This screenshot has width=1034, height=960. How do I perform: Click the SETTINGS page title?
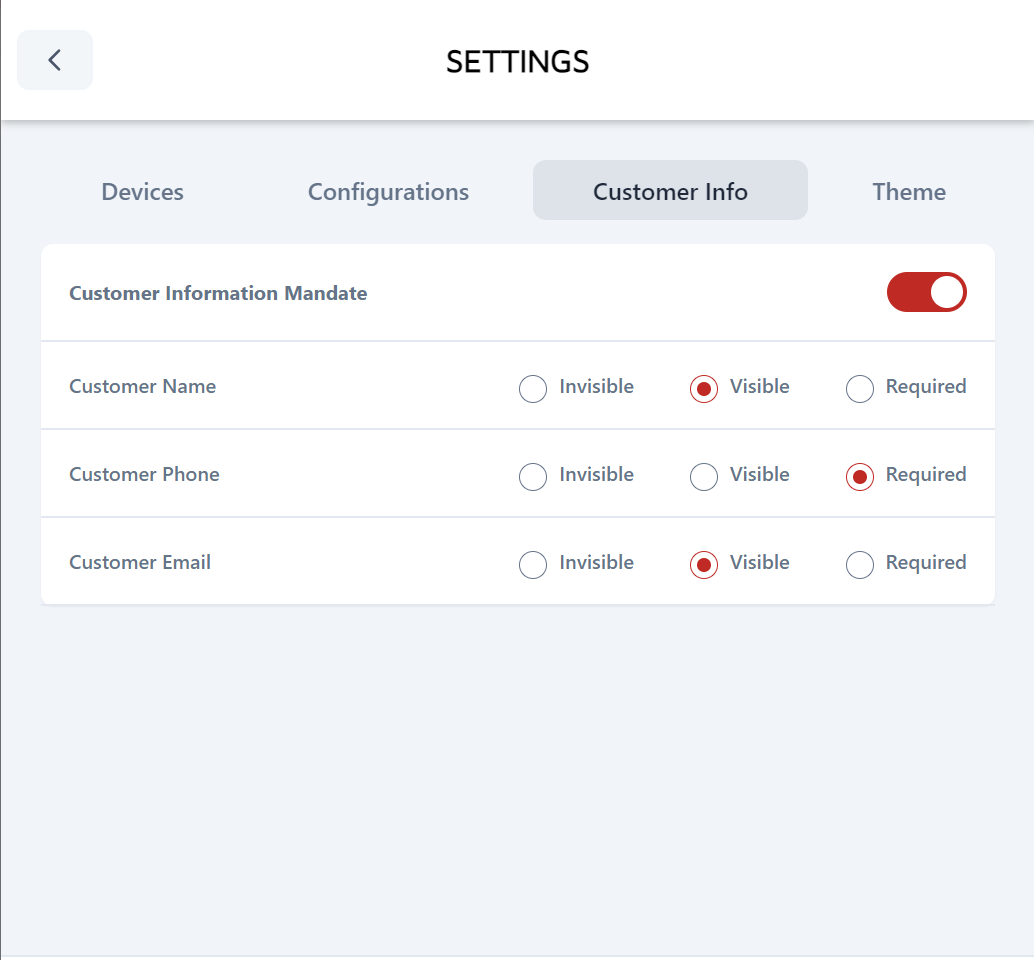point(517,62)
